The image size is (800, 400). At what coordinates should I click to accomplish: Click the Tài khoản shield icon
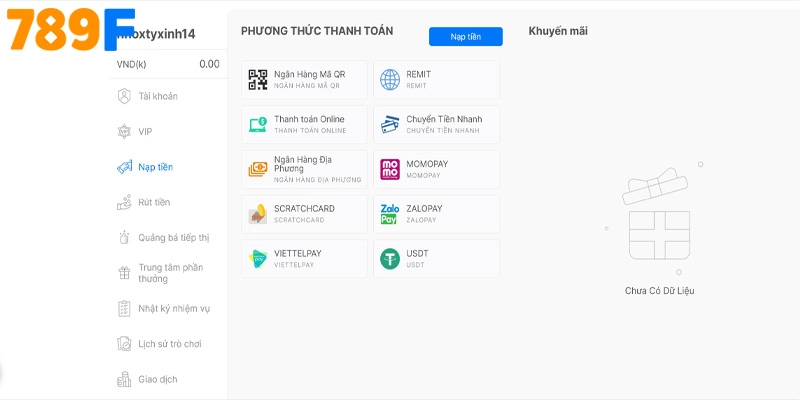tap(124, 96)
